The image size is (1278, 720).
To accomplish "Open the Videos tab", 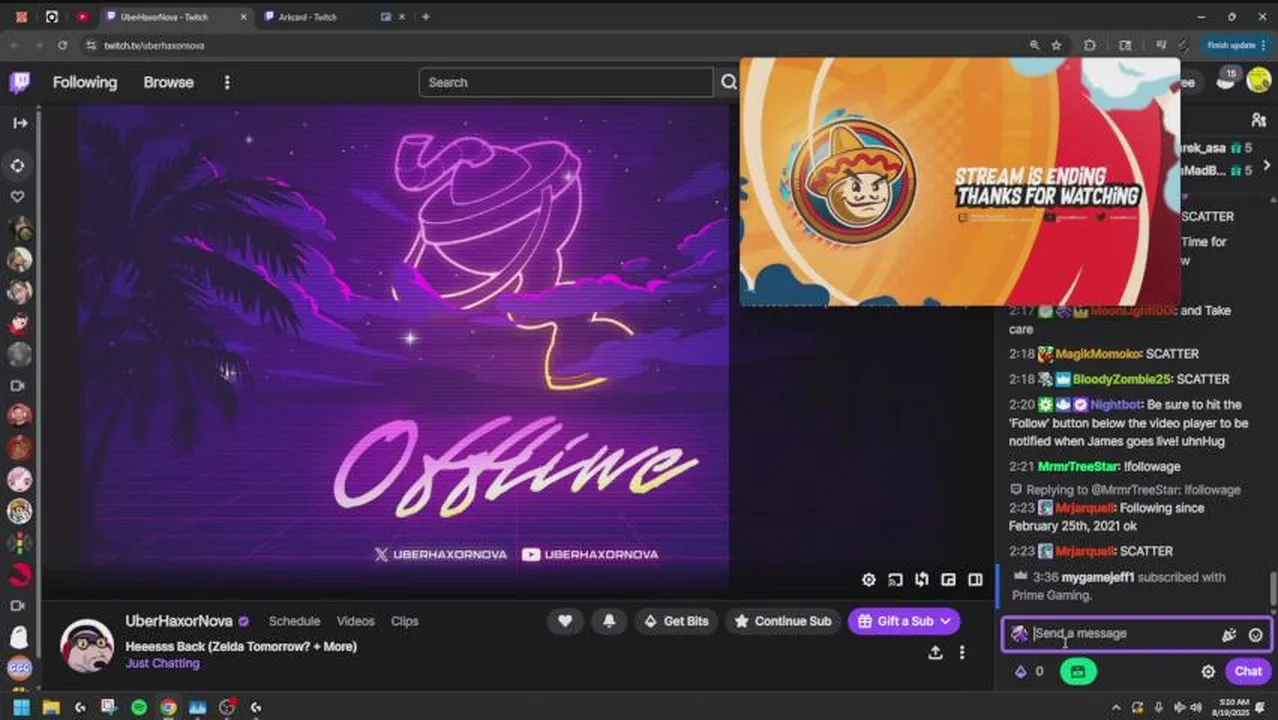I will coord(355,621).
